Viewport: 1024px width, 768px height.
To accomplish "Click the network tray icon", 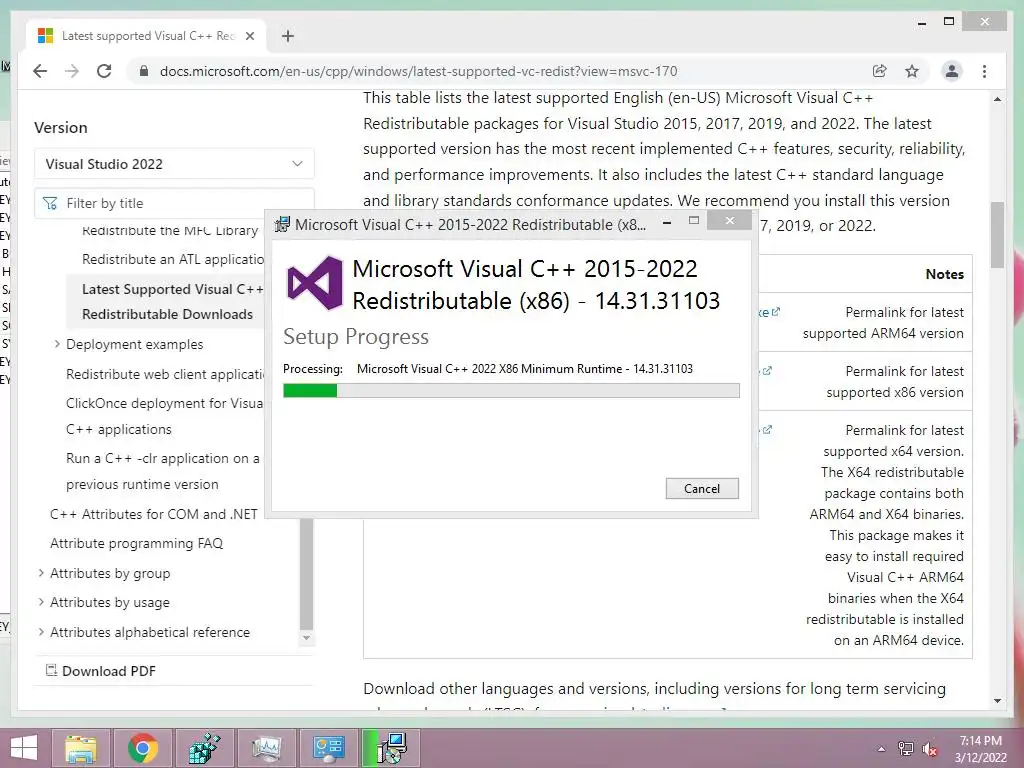I will tap(906, 749).
